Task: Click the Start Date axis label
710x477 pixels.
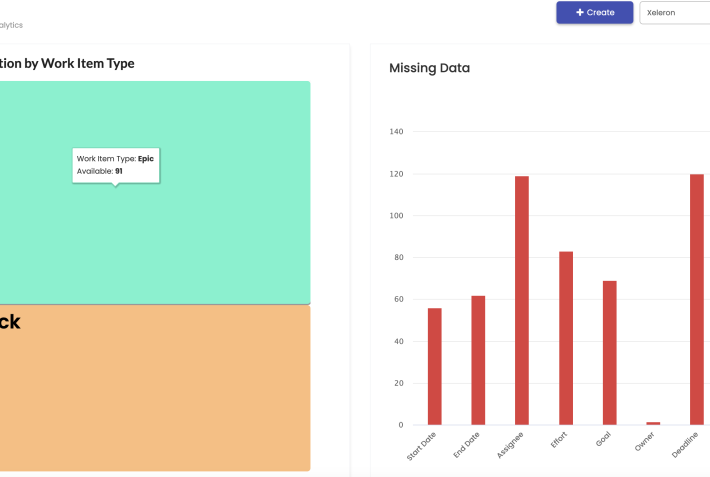Action: click(422, 445)
